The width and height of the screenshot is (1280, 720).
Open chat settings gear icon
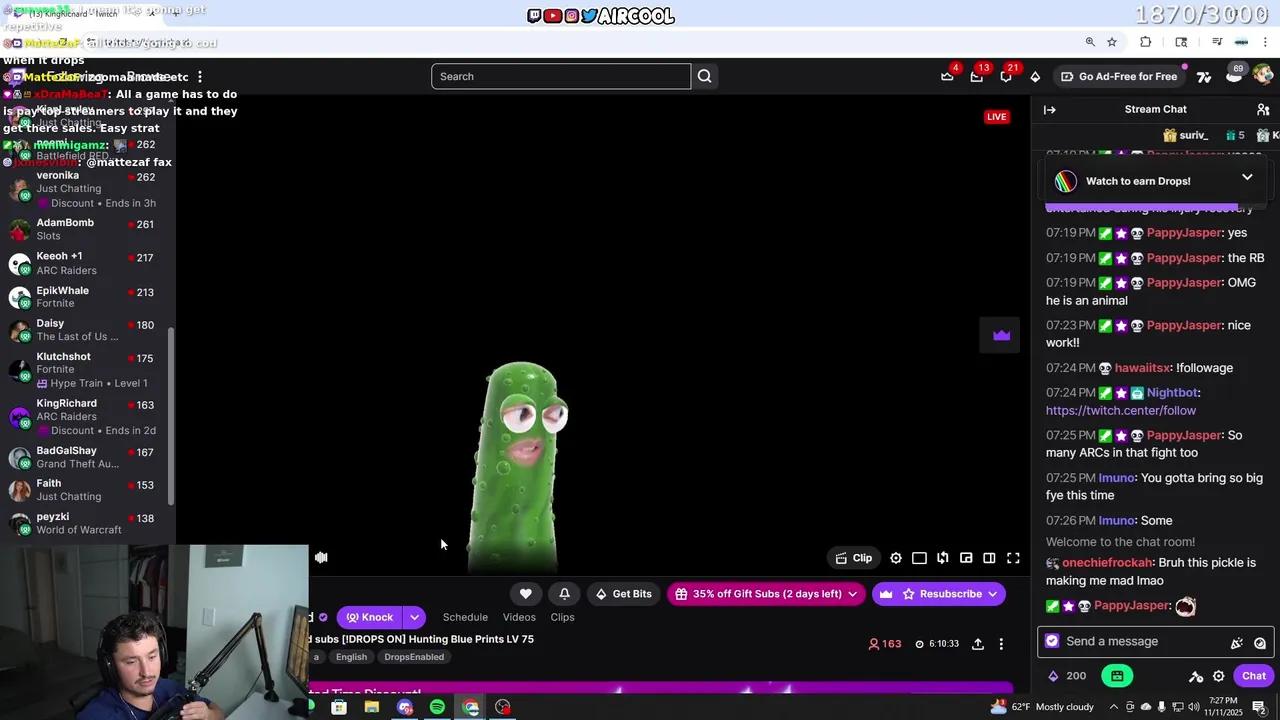coord(1218,677)
